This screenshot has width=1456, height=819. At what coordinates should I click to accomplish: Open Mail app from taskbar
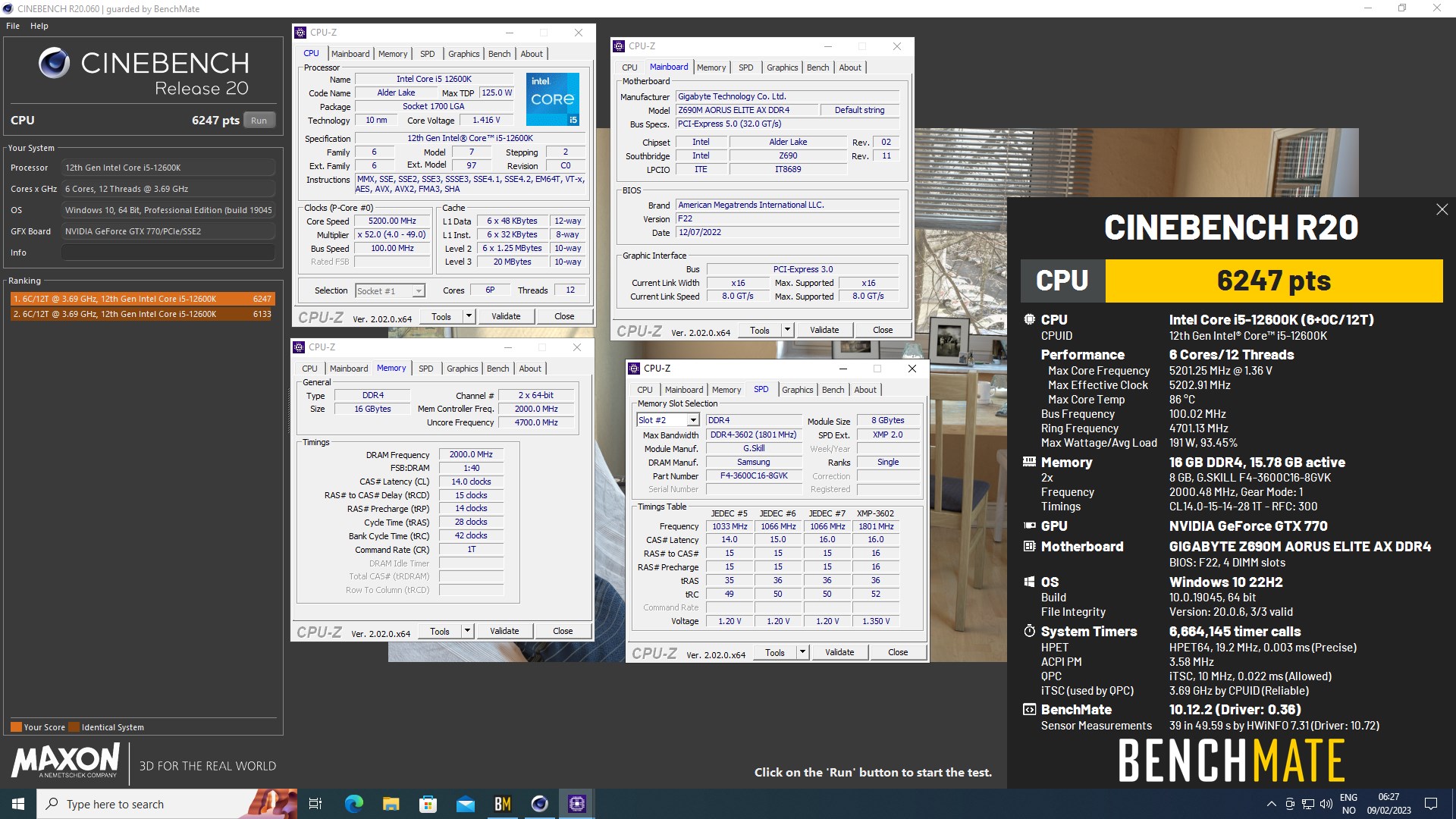(465, 804)
